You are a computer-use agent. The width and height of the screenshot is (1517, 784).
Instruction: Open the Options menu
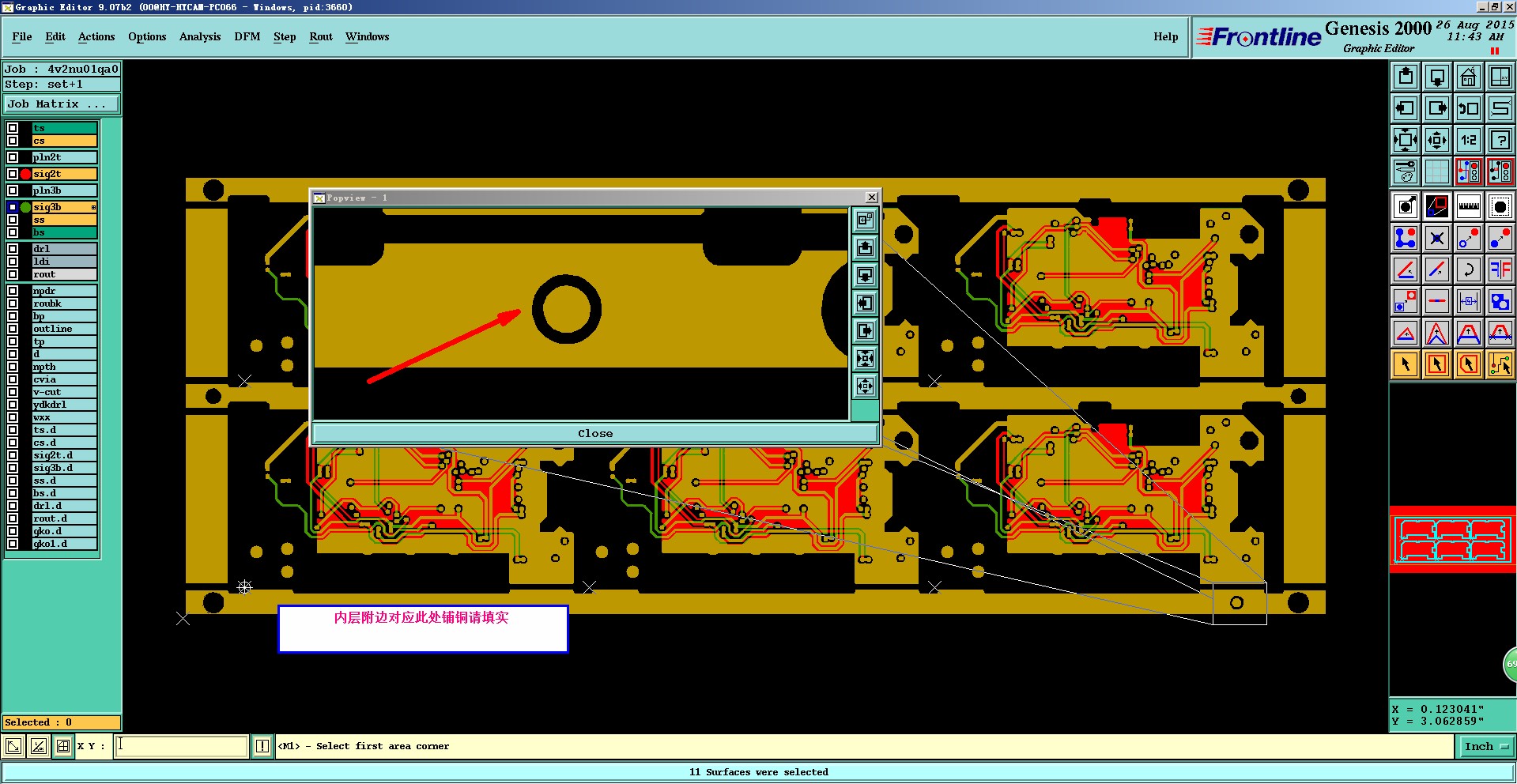click(147, 37)
